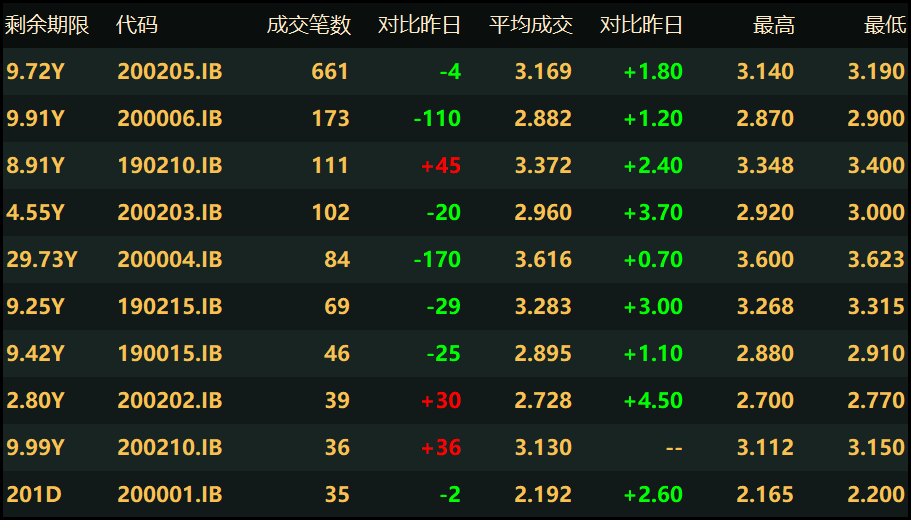Open bond code 190015.IB
Screen dimensions: 911x520
[x=169, y=354]
